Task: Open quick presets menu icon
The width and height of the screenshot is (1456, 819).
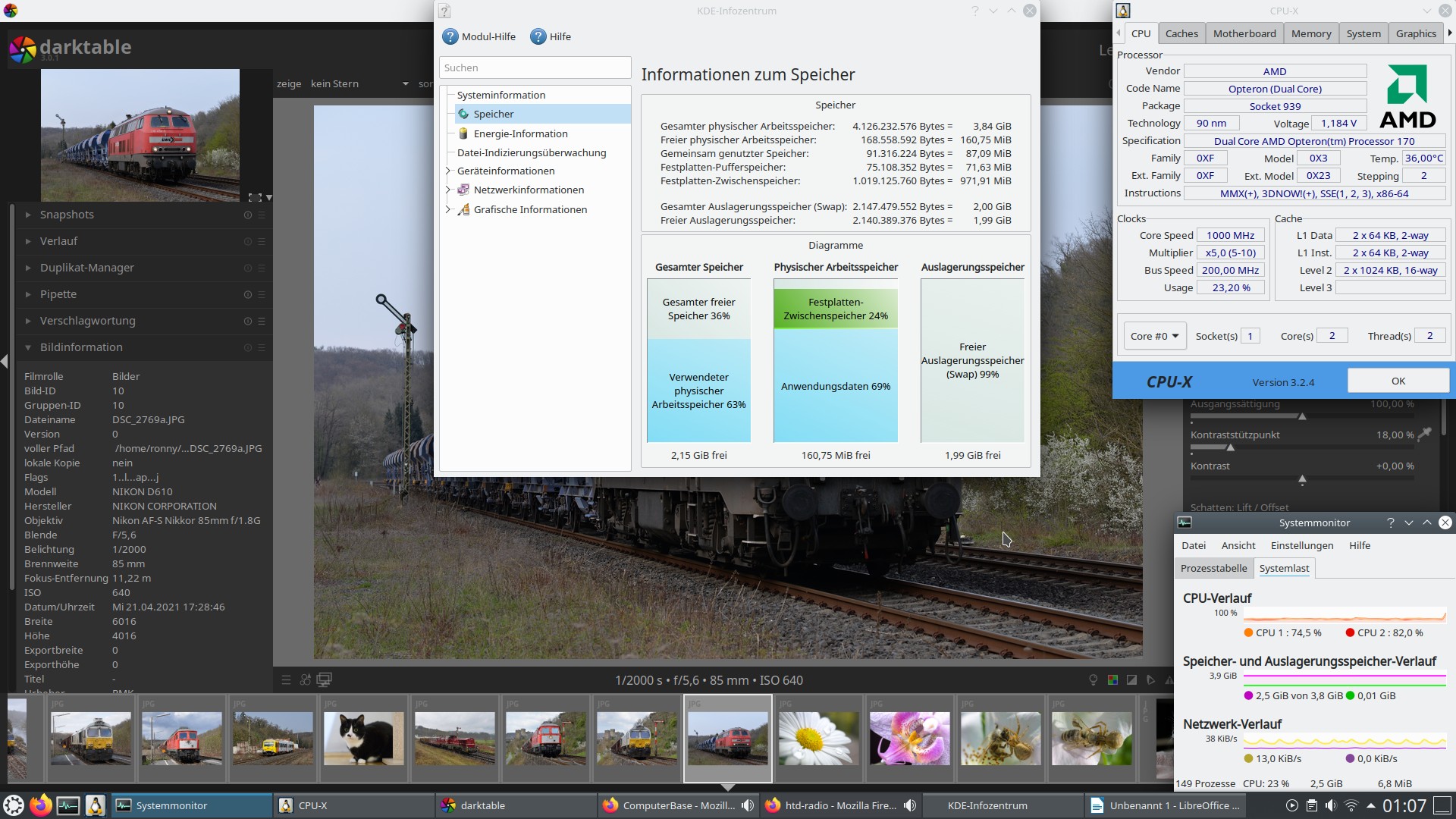Action: (x=286, y=680)
